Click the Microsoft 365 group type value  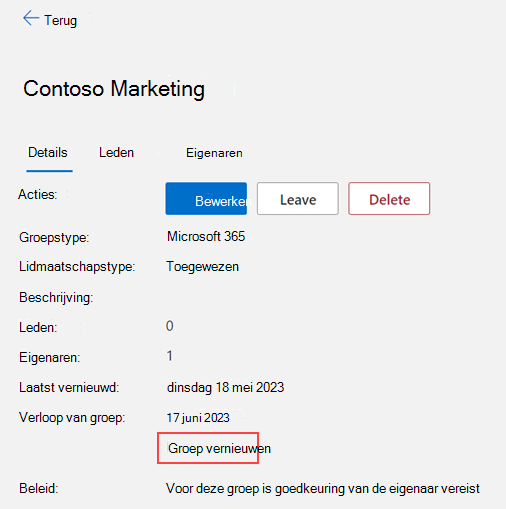206,236
